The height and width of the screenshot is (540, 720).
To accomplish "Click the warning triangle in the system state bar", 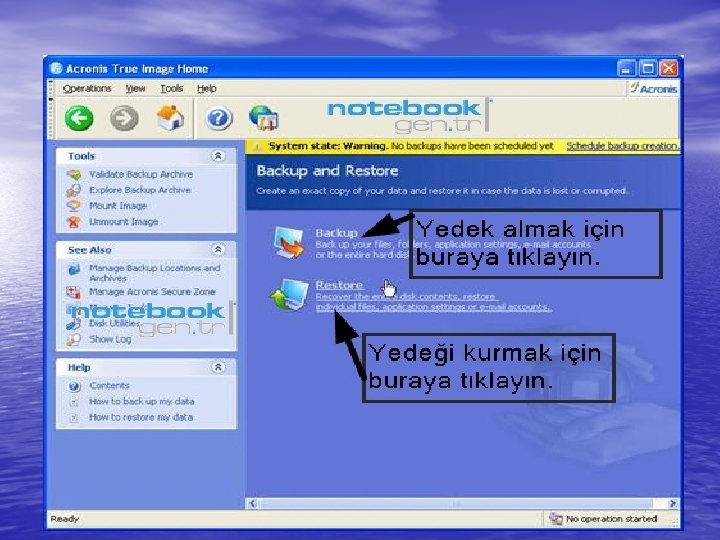I will tap(258, 146).
